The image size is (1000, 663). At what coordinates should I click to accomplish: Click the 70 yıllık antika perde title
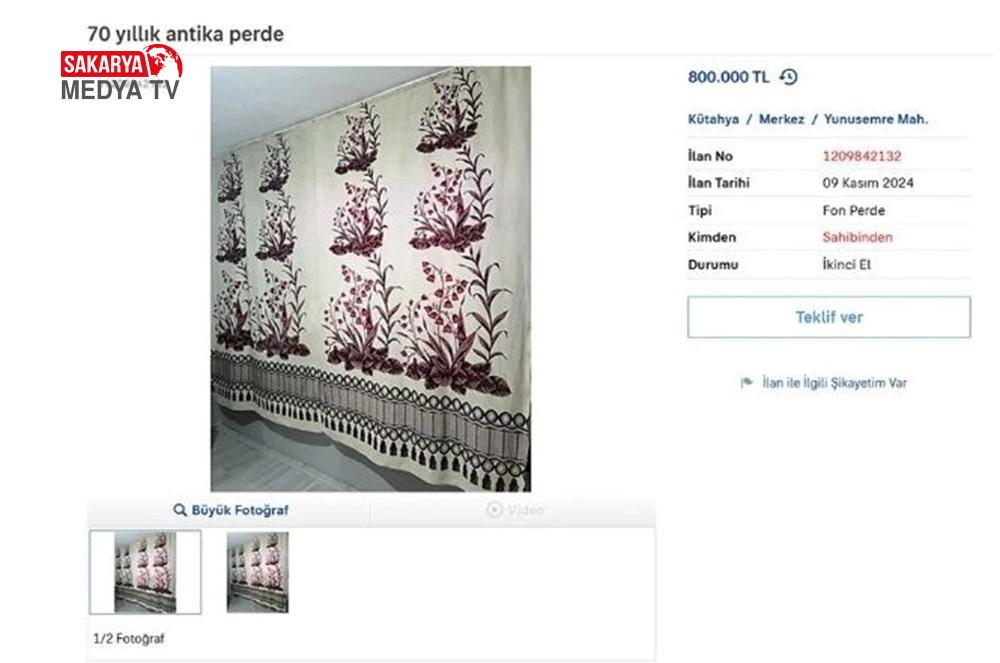186,34
